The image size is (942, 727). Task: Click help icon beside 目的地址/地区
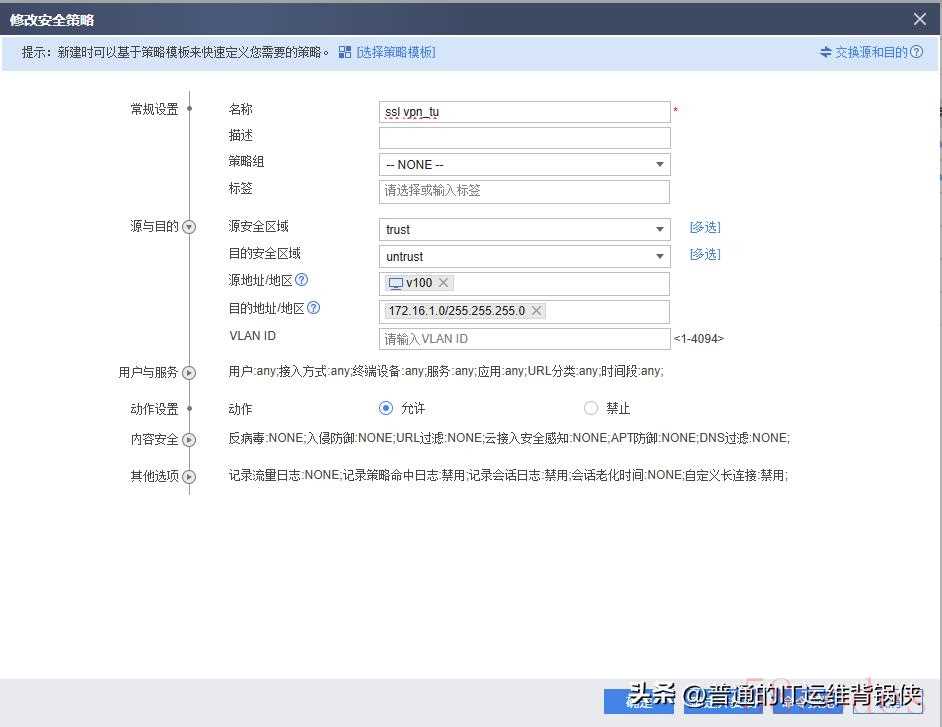313,308
